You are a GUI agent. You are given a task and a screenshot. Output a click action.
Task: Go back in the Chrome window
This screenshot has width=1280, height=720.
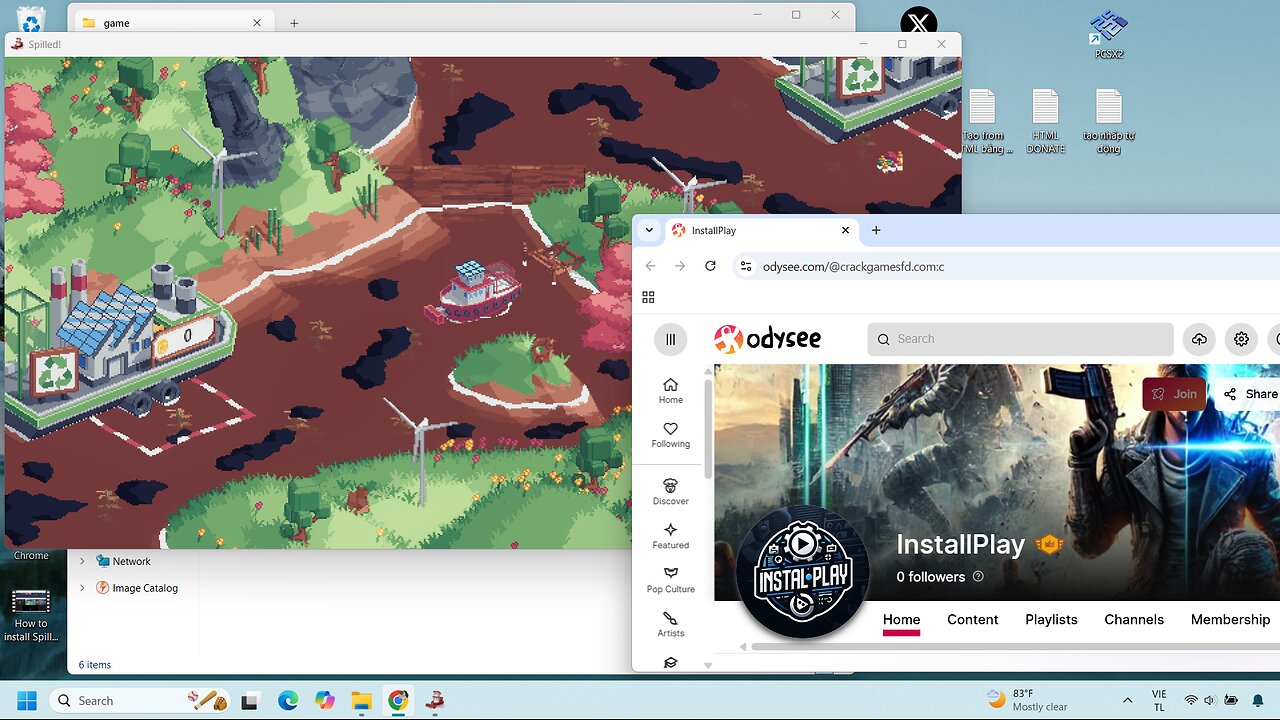tap(650, 266)
